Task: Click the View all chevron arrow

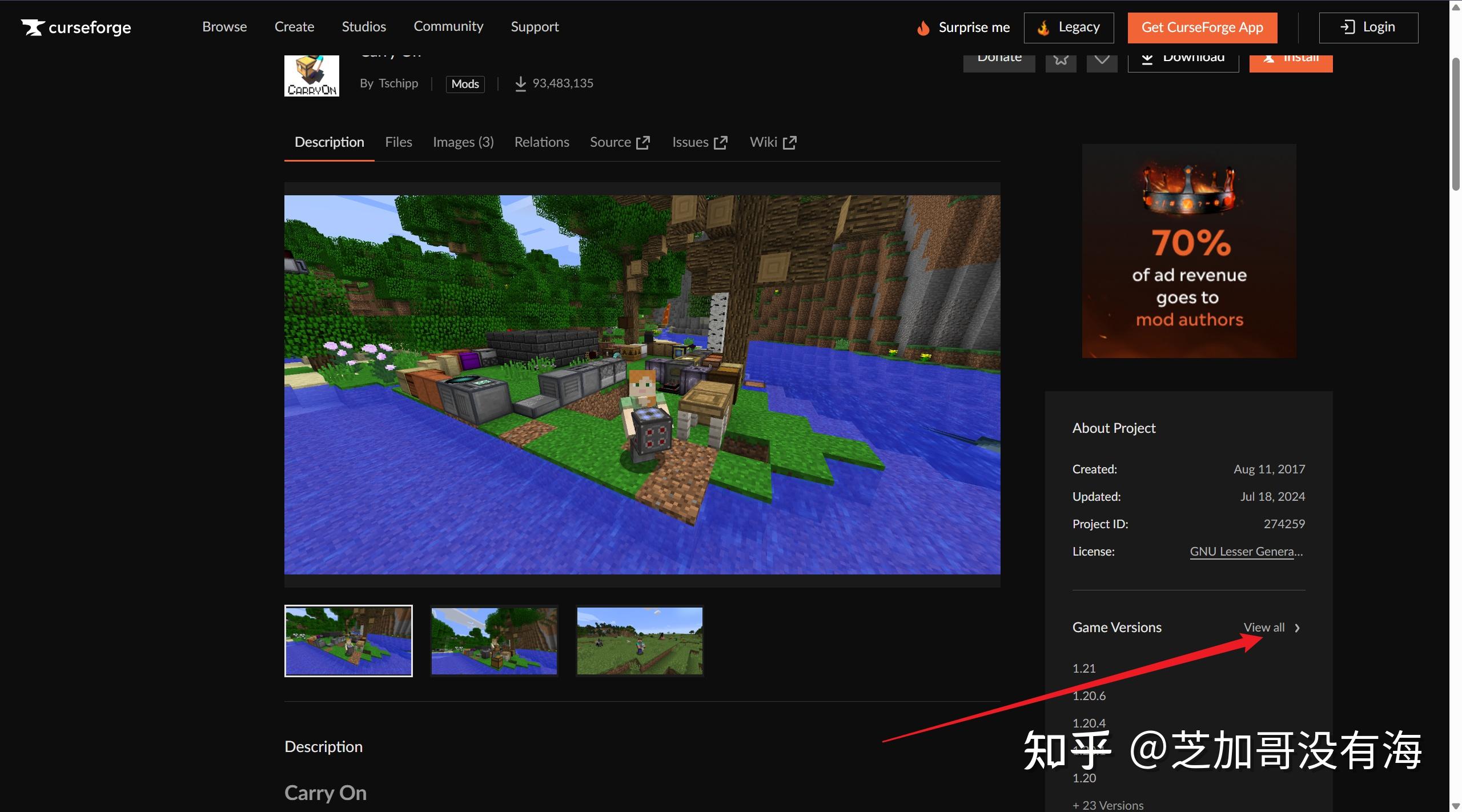Action: [x=1298, y=628]
